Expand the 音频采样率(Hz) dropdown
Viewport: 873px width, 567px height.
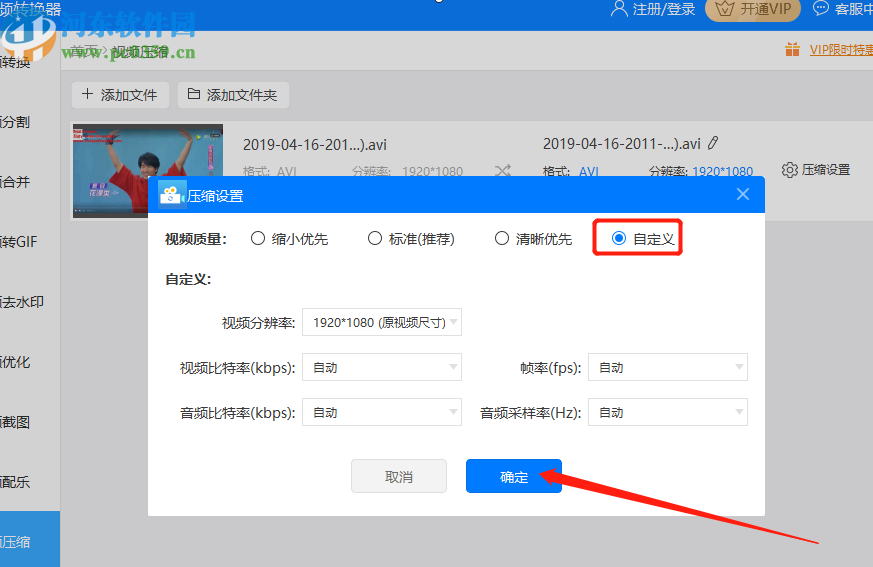click(x=668, y=412)
